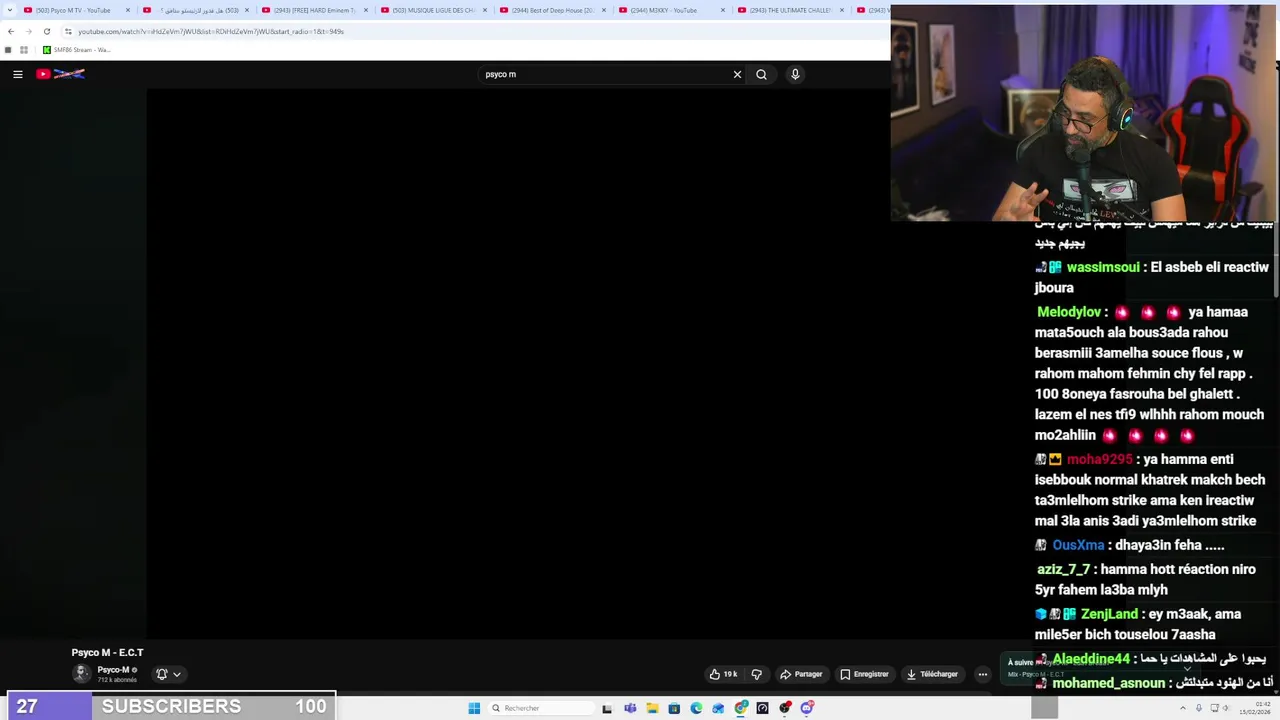Click the Télécharger download button
Image resolution: width=1280 pixels, height=720 pixels.
[932, 674]
